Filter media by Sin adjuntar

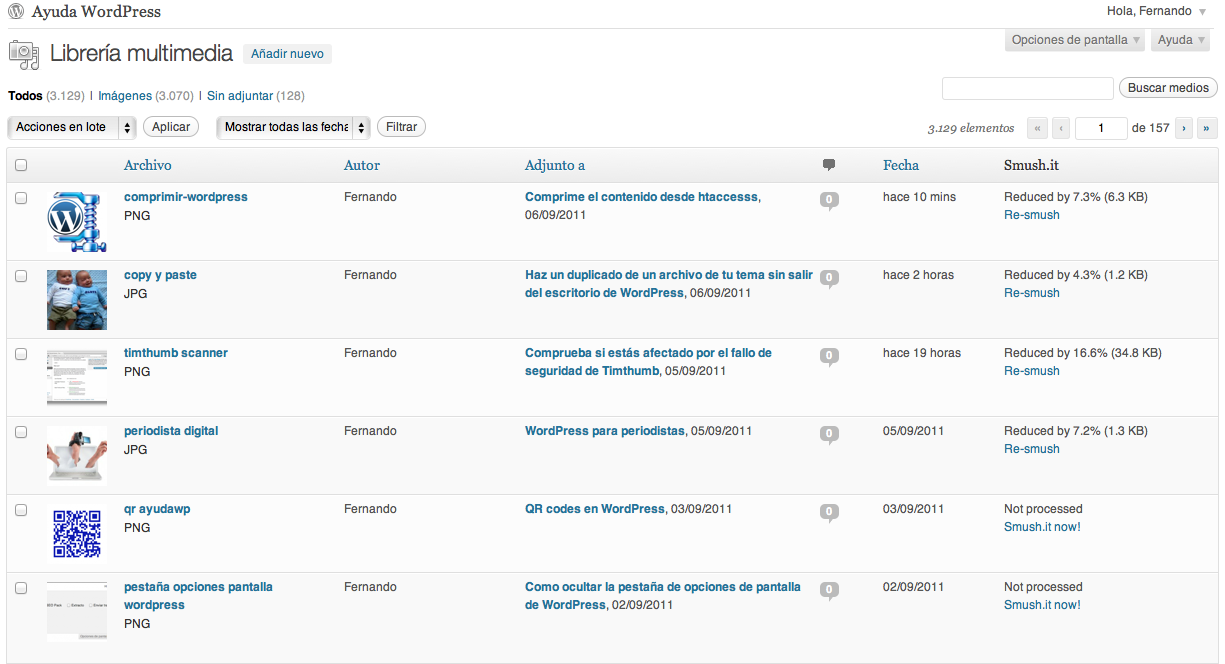click(x=240, y=96)
